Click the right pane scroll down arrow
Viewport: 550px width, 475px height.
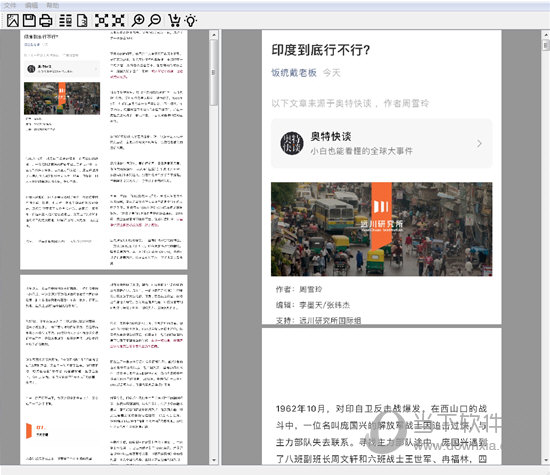(546, 460)
